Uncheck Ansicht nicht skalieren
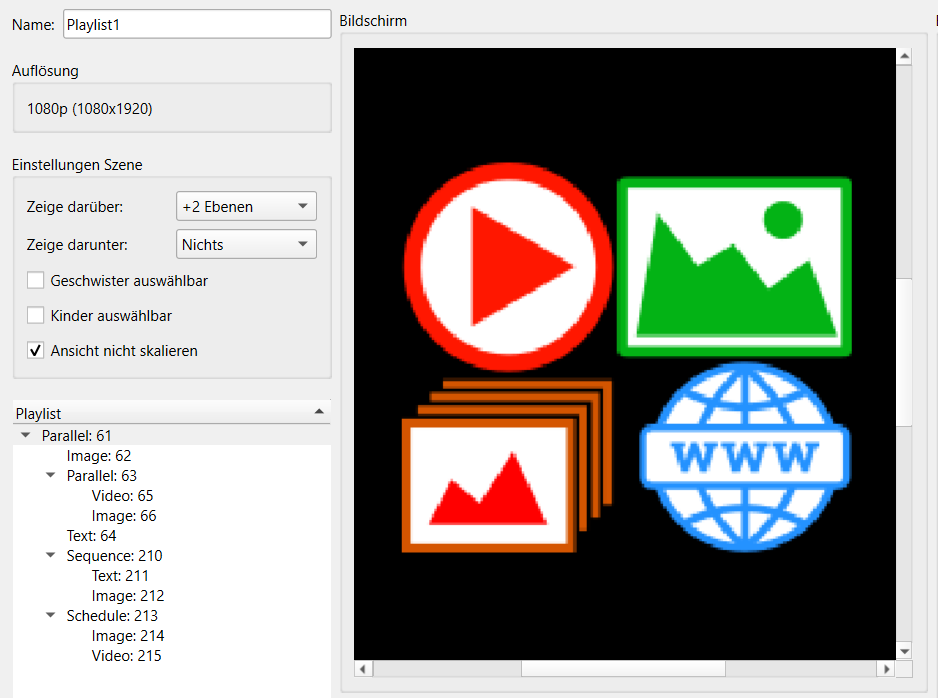 point(36,351)
